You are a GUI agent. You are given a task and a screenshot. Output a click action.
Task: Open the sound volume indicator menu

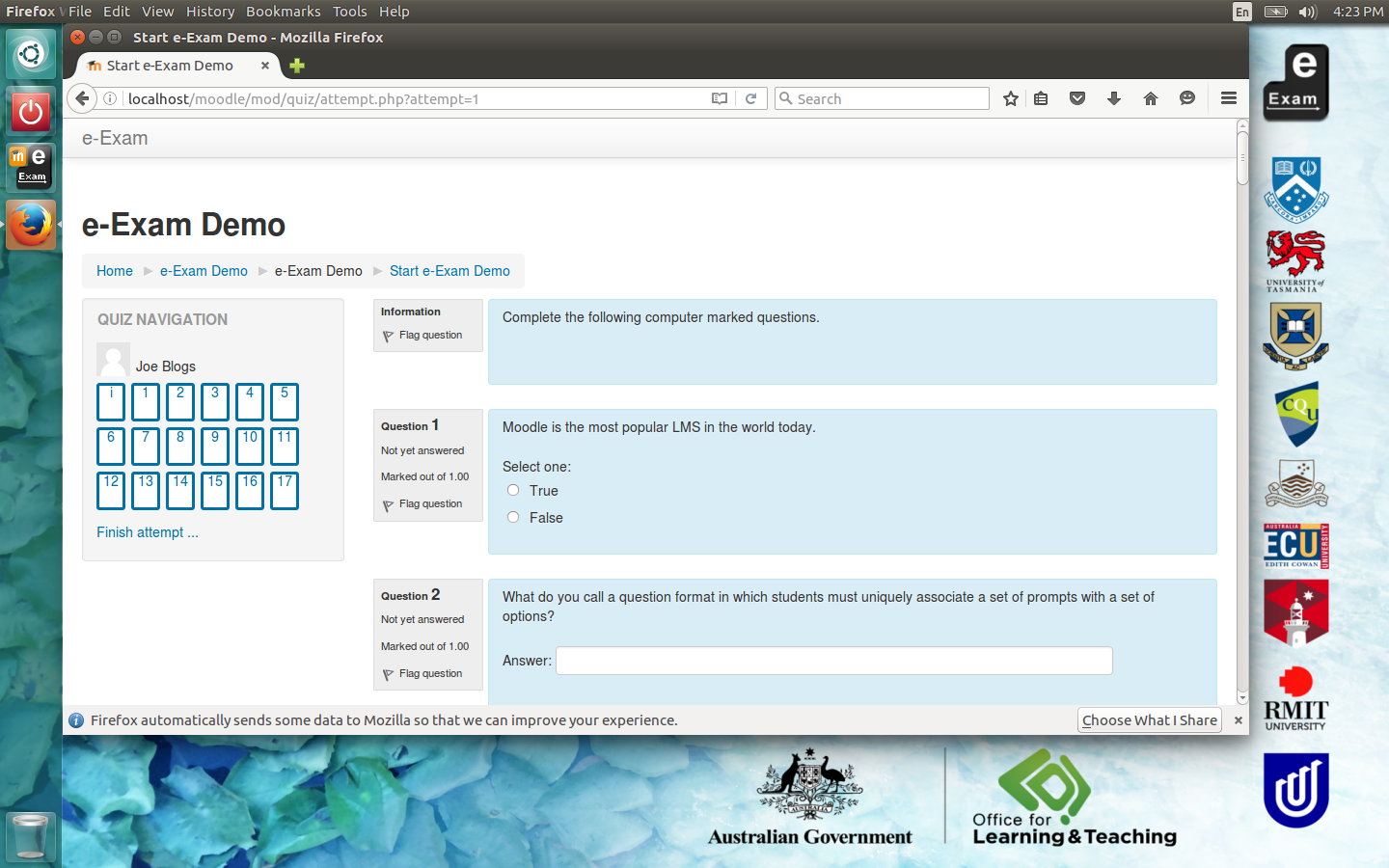(x=1307, y=12)
